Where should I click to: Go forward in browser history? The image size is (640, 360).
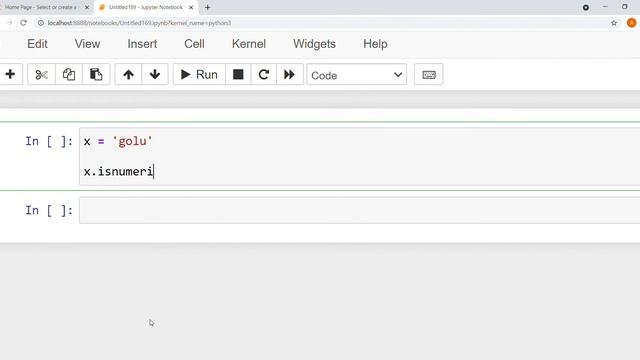(9, 23)
